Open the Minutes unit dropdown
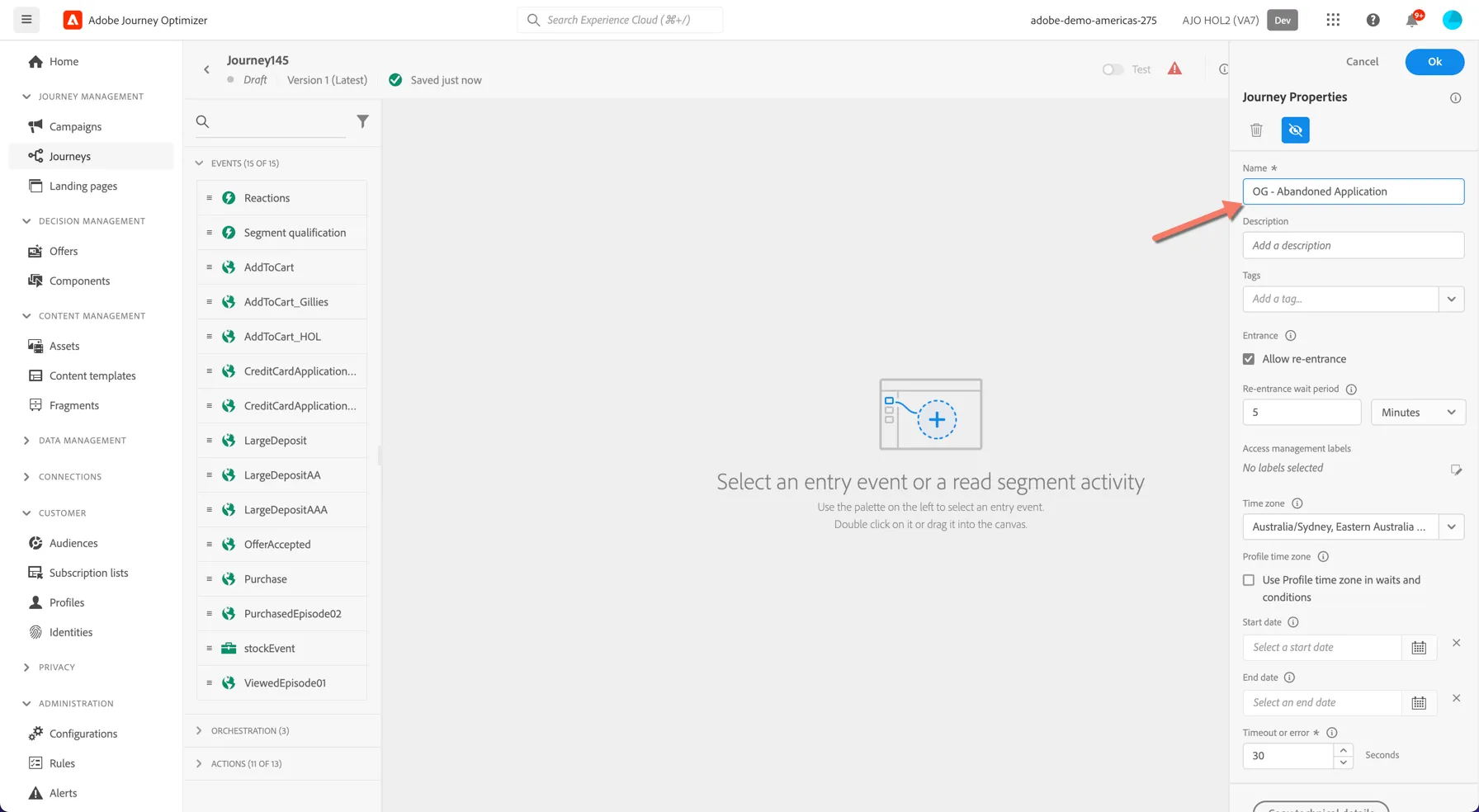Screen dimensions: 1479x812 click(1417, 413)
